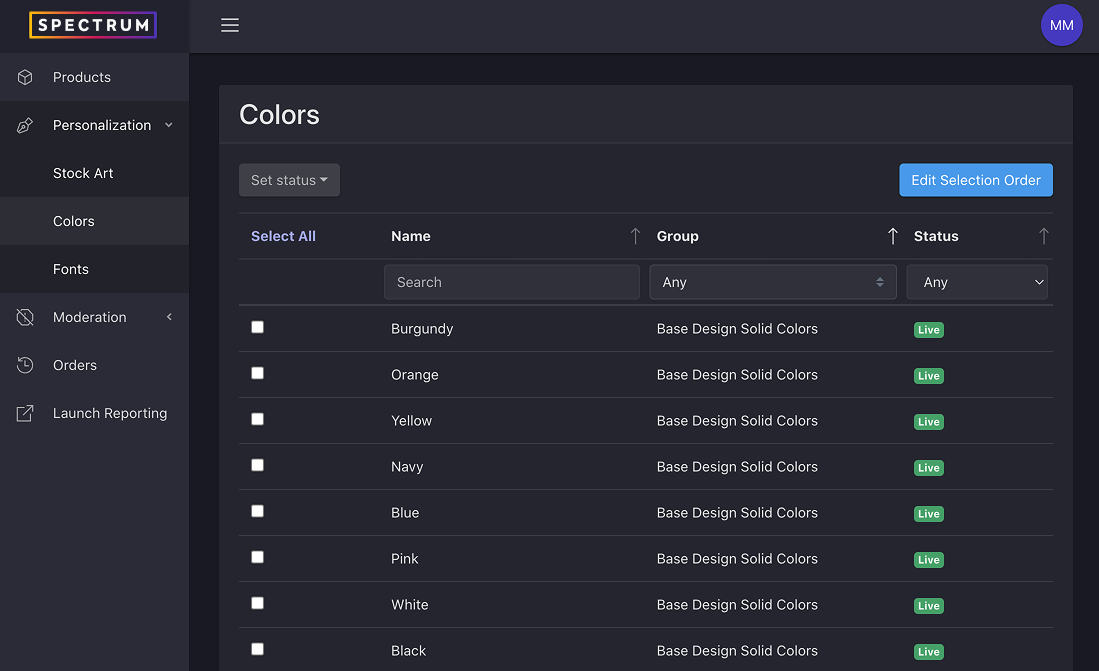Click Base Design Solid Colors in Burgundy row
This screenshot has width=1099, height=671.
point(737,329)
